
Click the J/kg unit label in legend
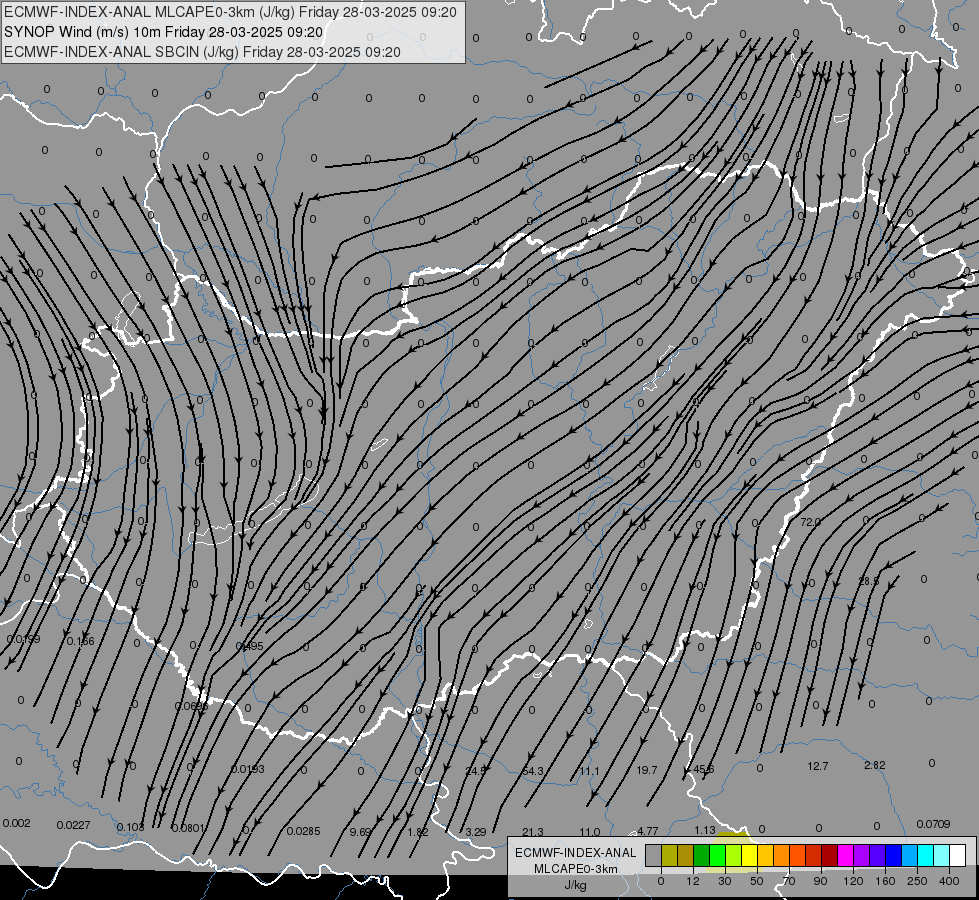pyautogui.click(x=575, y=885)
